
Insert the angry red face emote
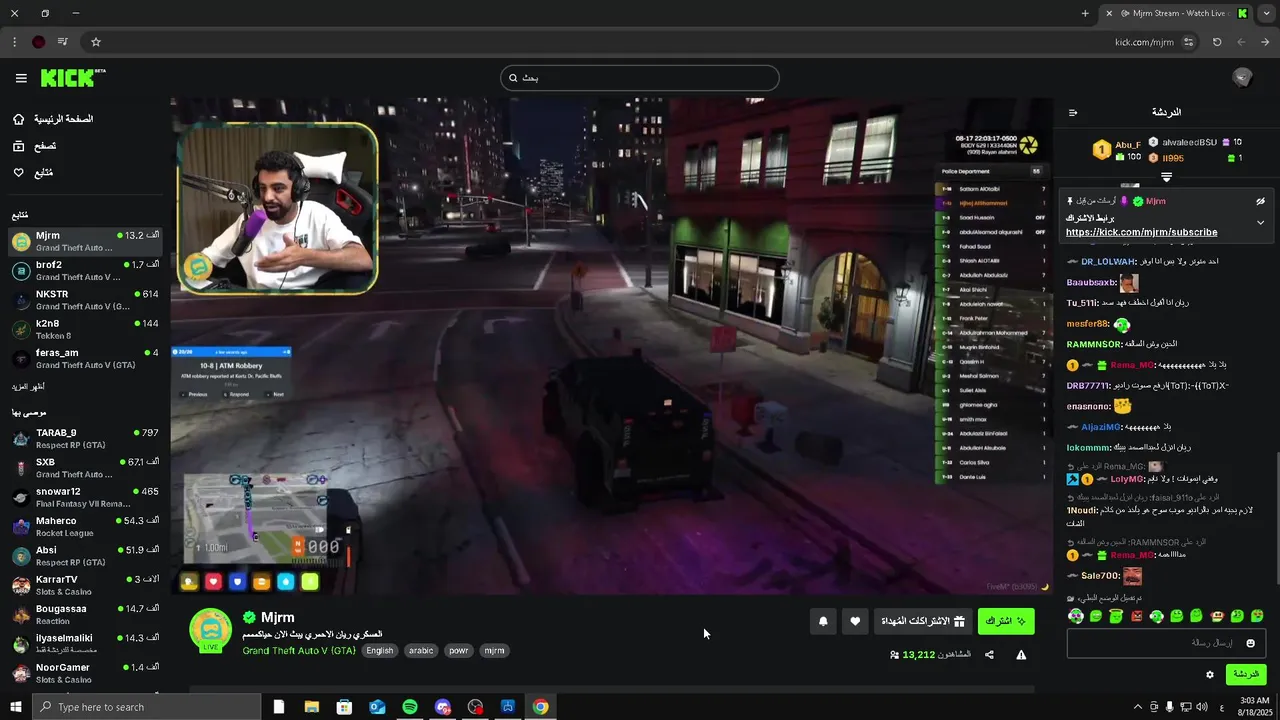[1136, 616]
